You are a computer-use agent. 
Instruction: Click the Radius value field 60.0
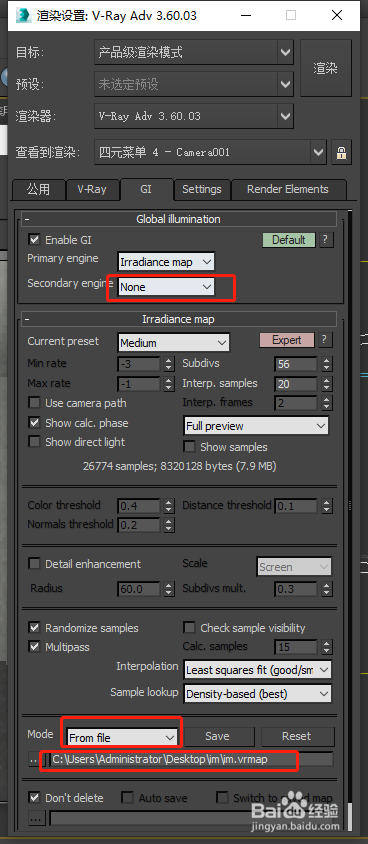coord(138,589)
